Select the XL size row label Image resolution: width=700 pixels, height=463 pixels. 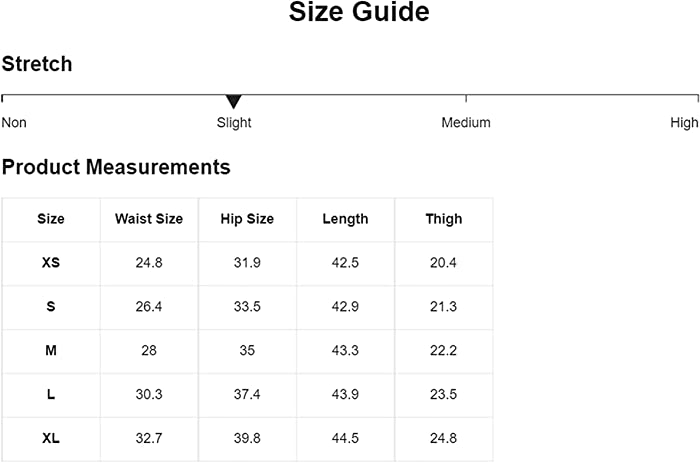(51, 438)
